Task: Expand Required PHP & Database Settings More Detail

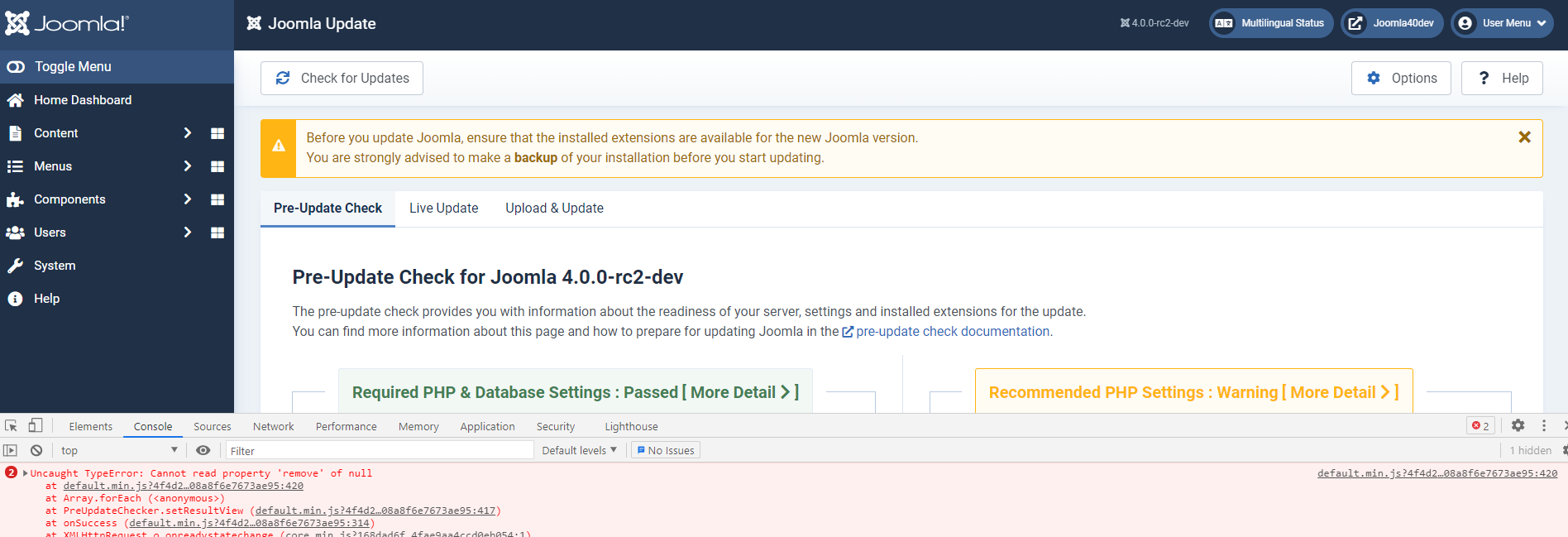Action: 575,392
